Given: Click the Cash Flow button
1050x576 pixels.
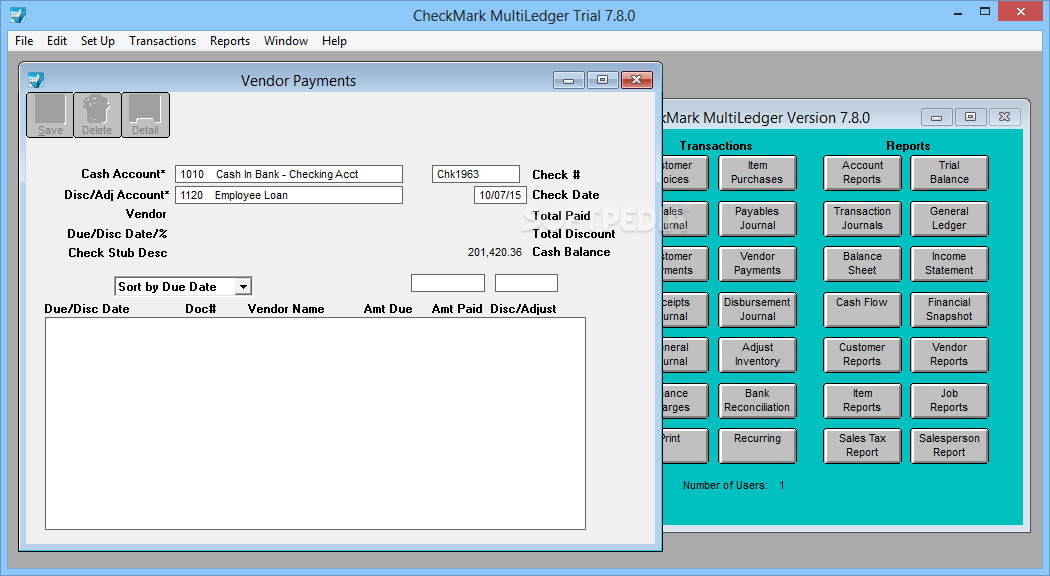Looking at the screenshot, I should tap(862, 309).
